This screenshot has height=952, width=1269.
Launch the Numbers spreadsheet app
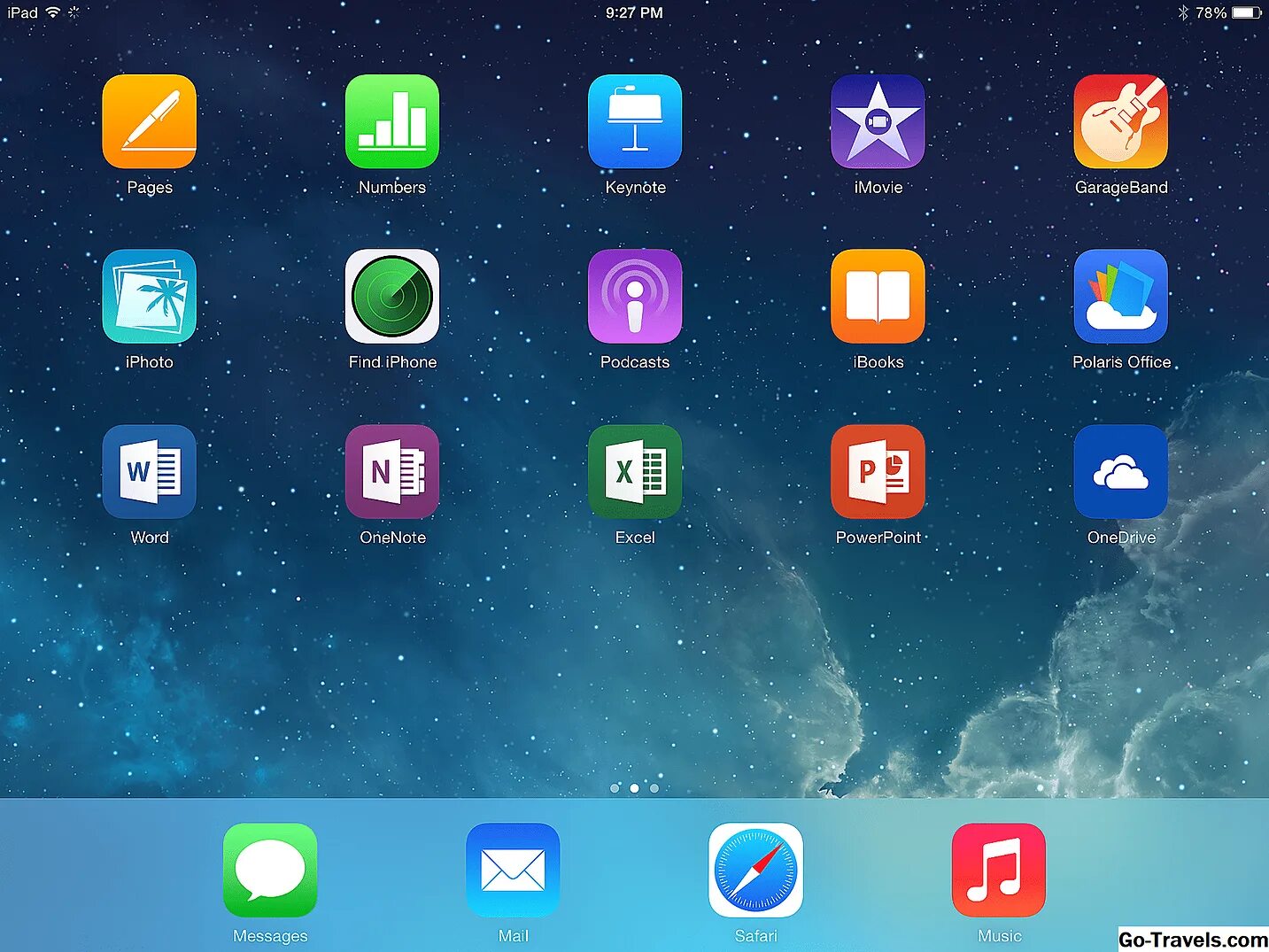coord(392,121)
